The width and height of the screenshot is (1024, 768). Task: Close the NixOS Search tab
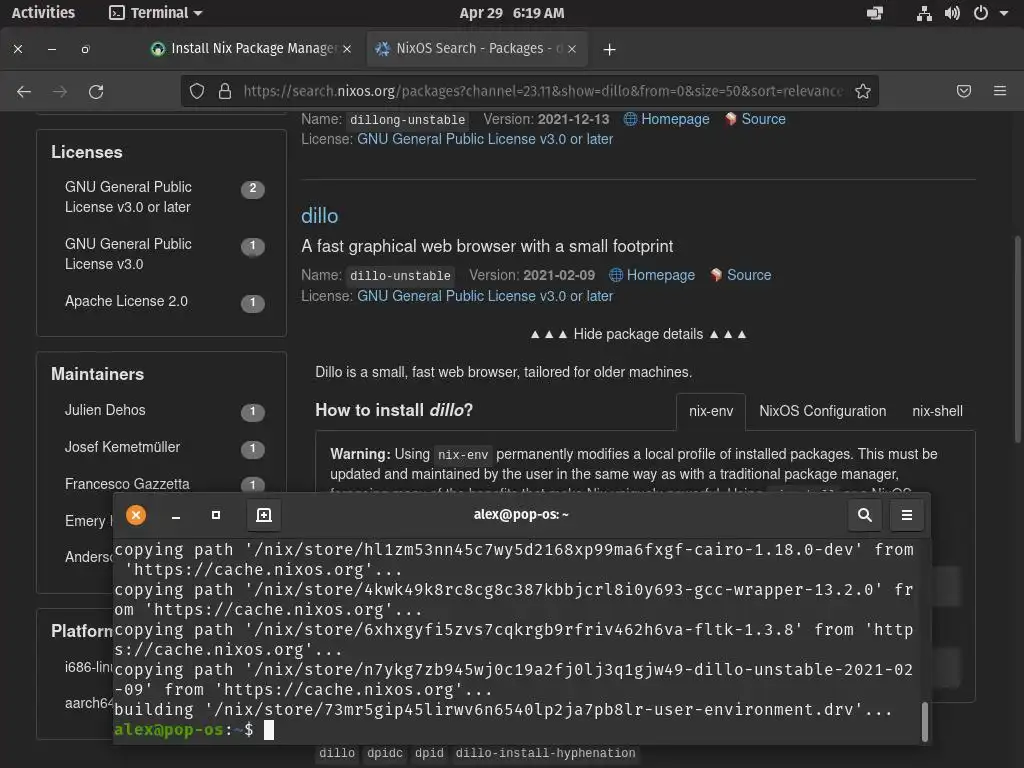point(572,49)
